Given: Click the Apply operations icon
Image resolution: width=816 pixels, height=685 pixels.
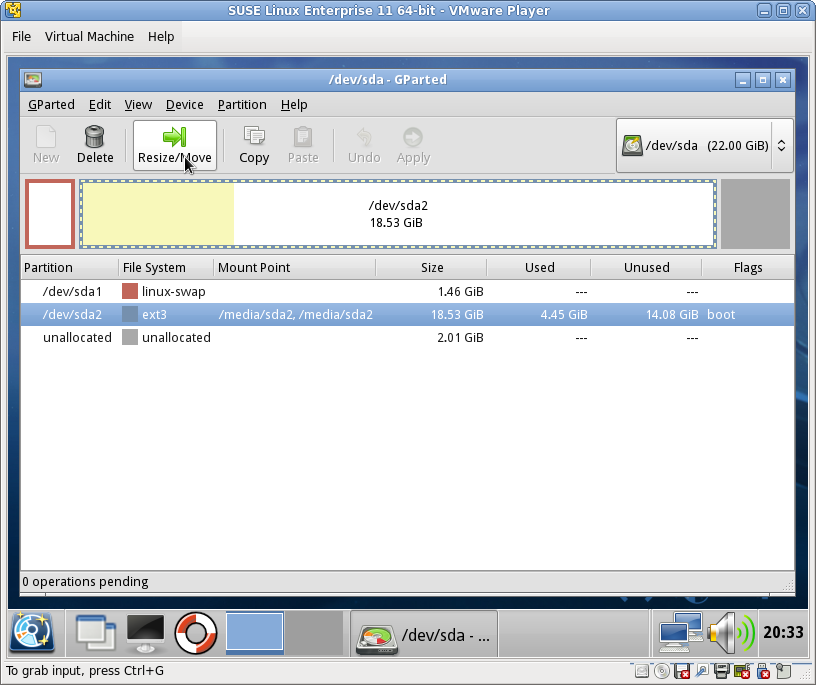Looking at the screenshot, I should (x=413, y=137).
